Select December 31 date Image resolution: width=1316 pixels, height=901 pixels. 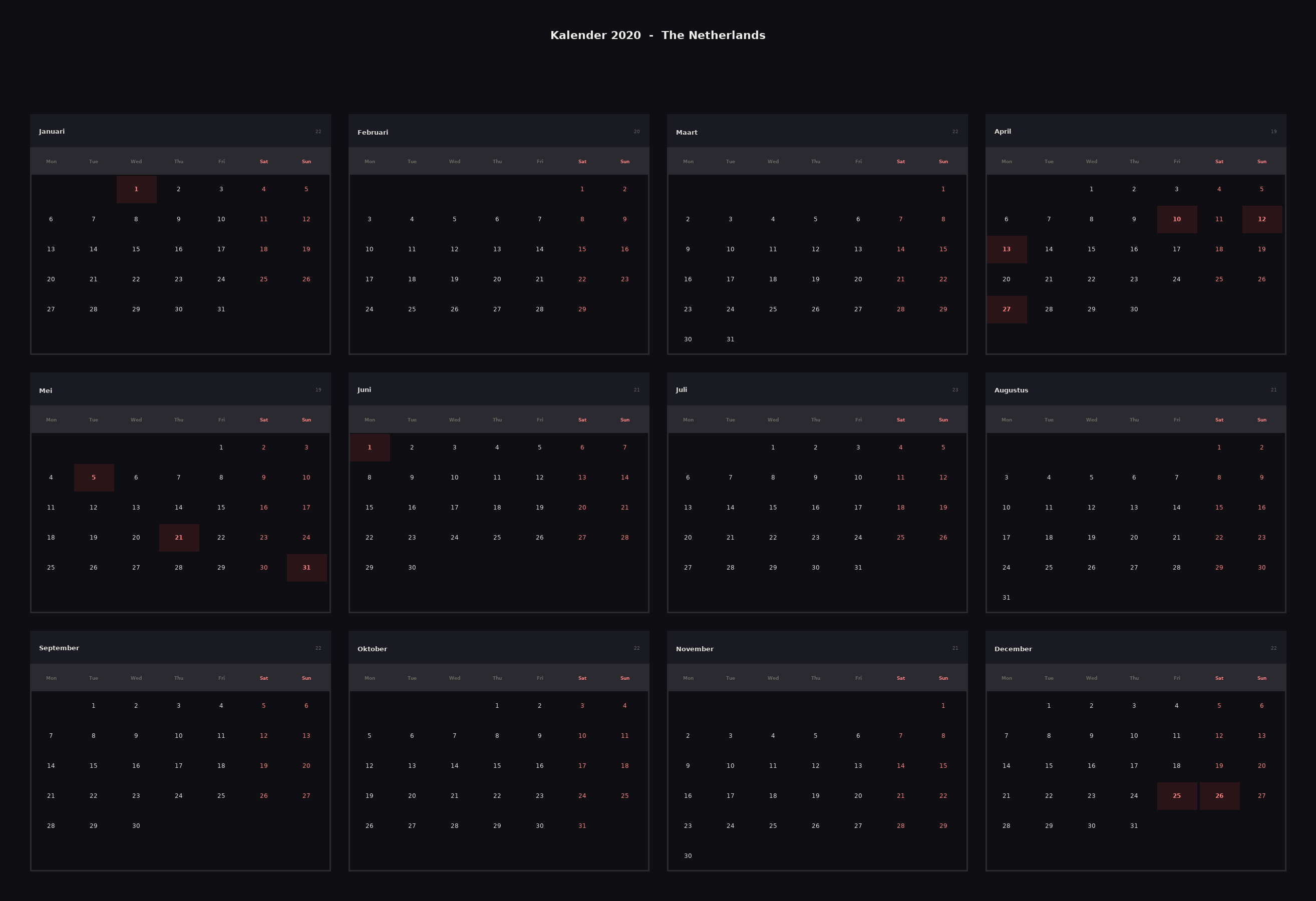pos(1134,826)
